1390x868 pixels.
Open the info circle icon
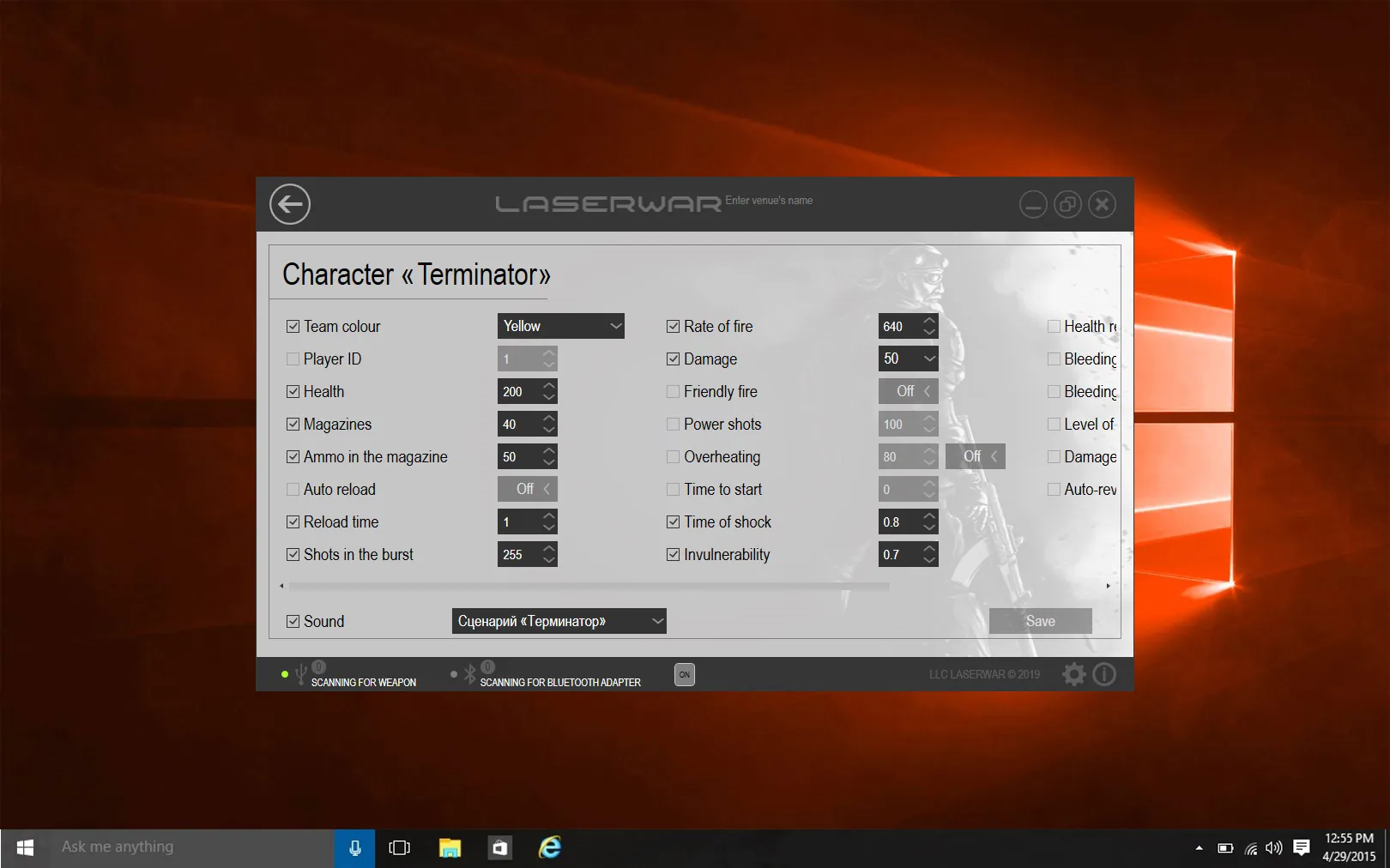pyautogui.click(x=1105, y=674)
